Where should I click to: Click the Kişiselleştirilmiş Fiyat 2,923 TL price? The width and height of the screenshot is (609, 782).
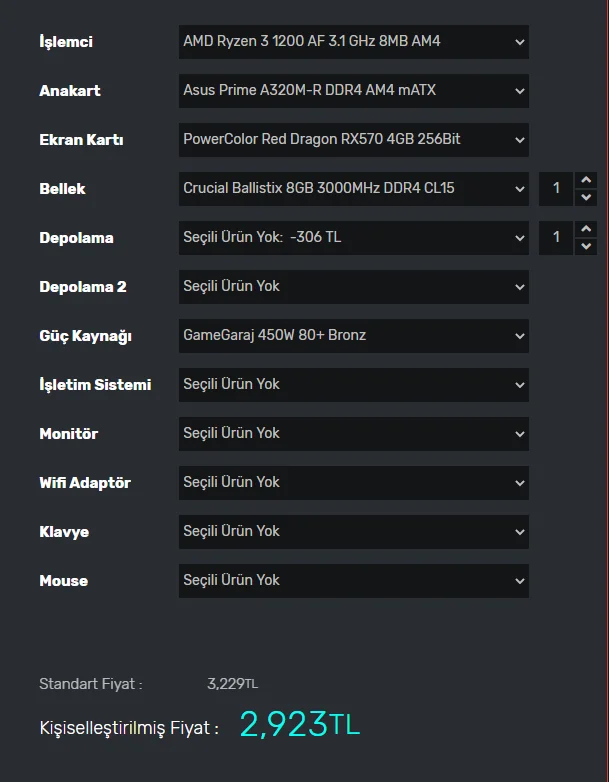point(299,724)
